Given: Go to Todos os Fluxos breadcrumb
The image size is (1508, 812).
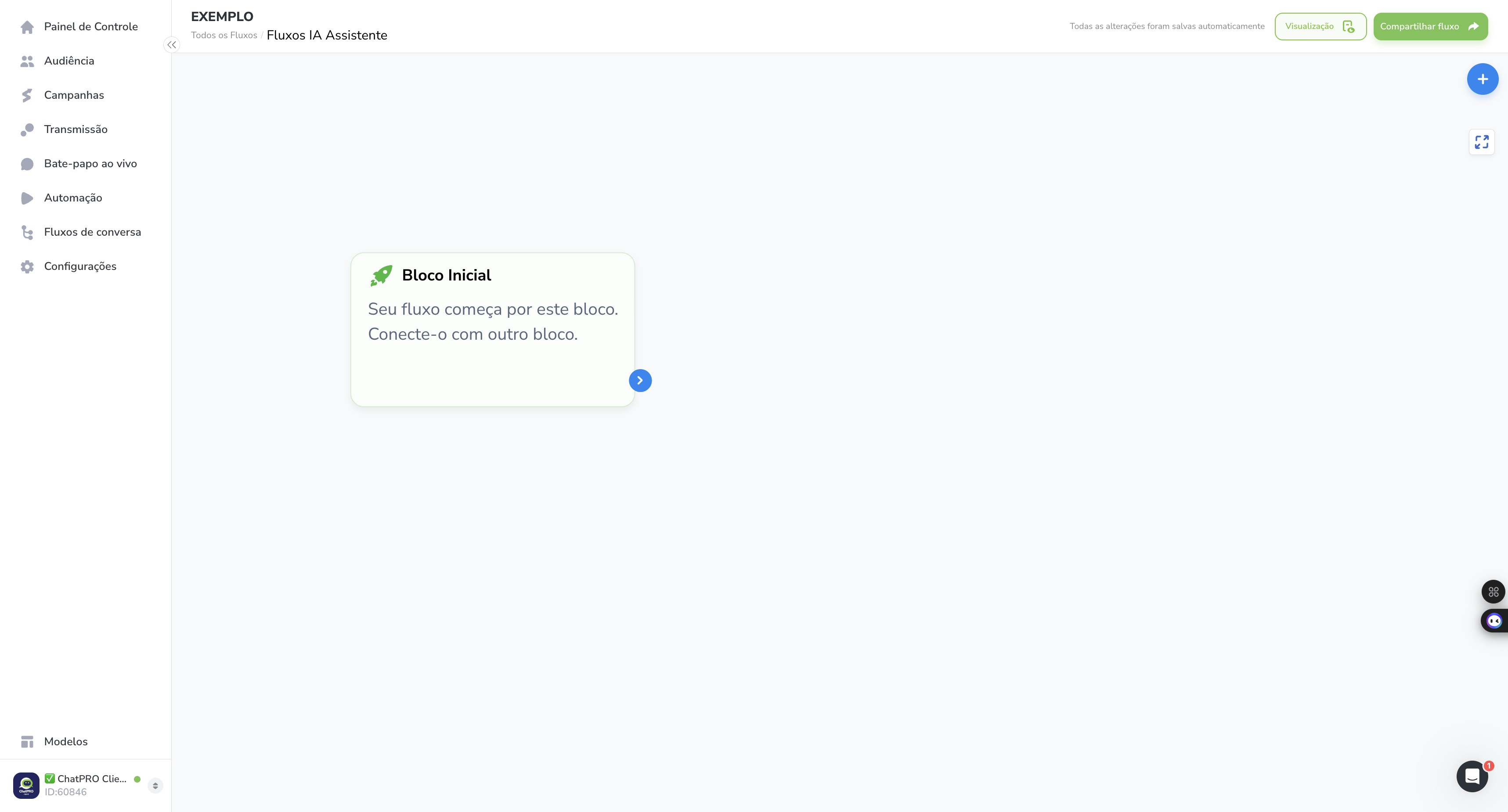Looking at the screenshot, I should click(224, 35).
